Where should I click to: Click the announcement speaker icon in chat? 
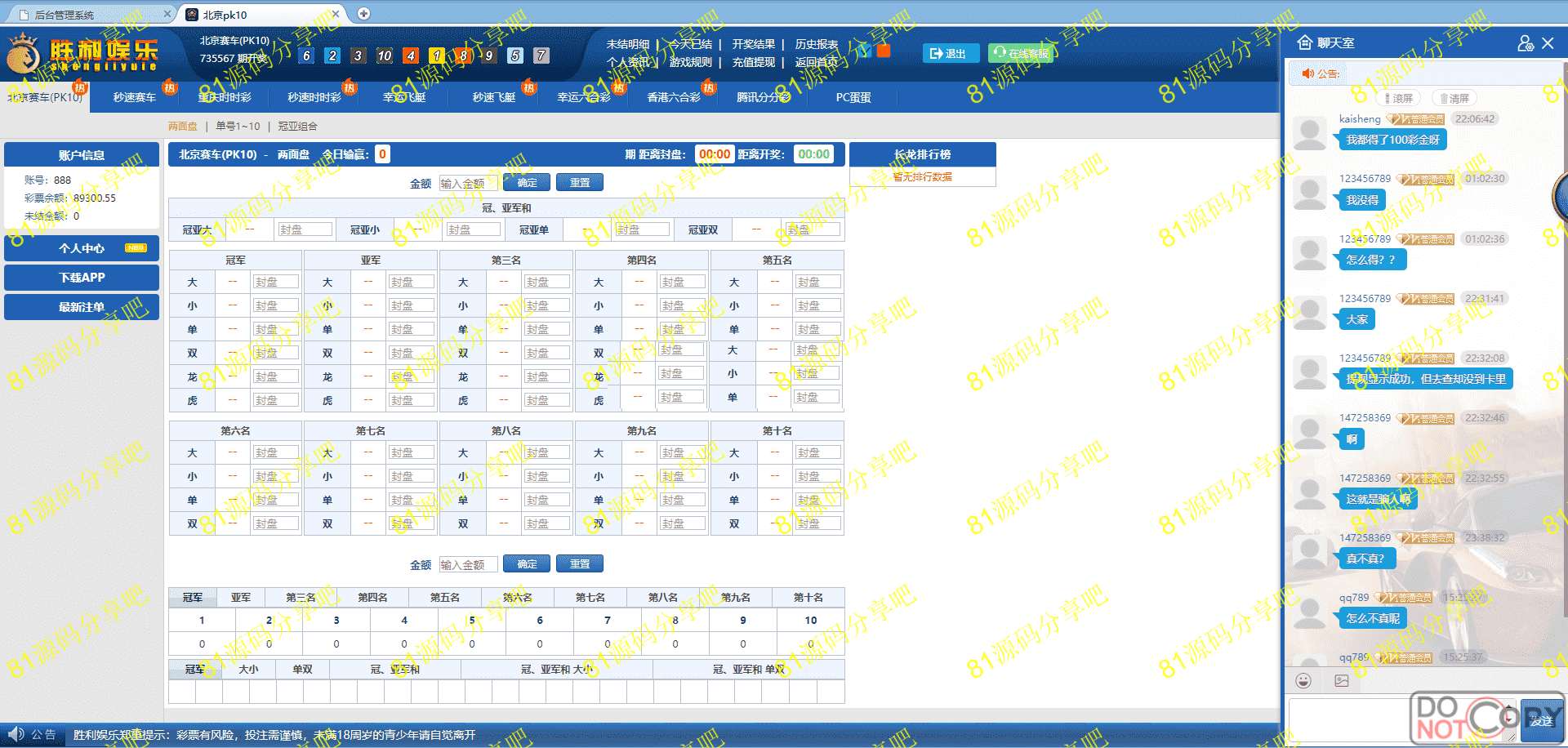1307,73
